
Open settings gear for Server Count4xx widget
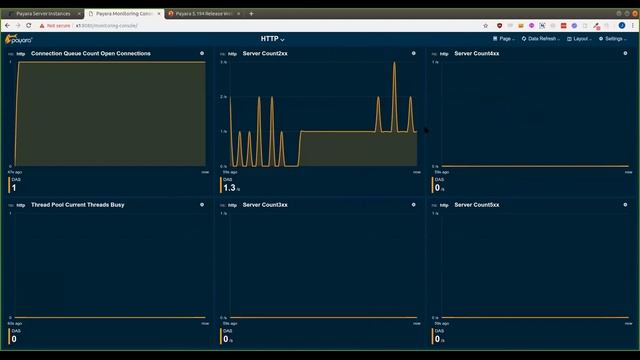click(625, 53)
